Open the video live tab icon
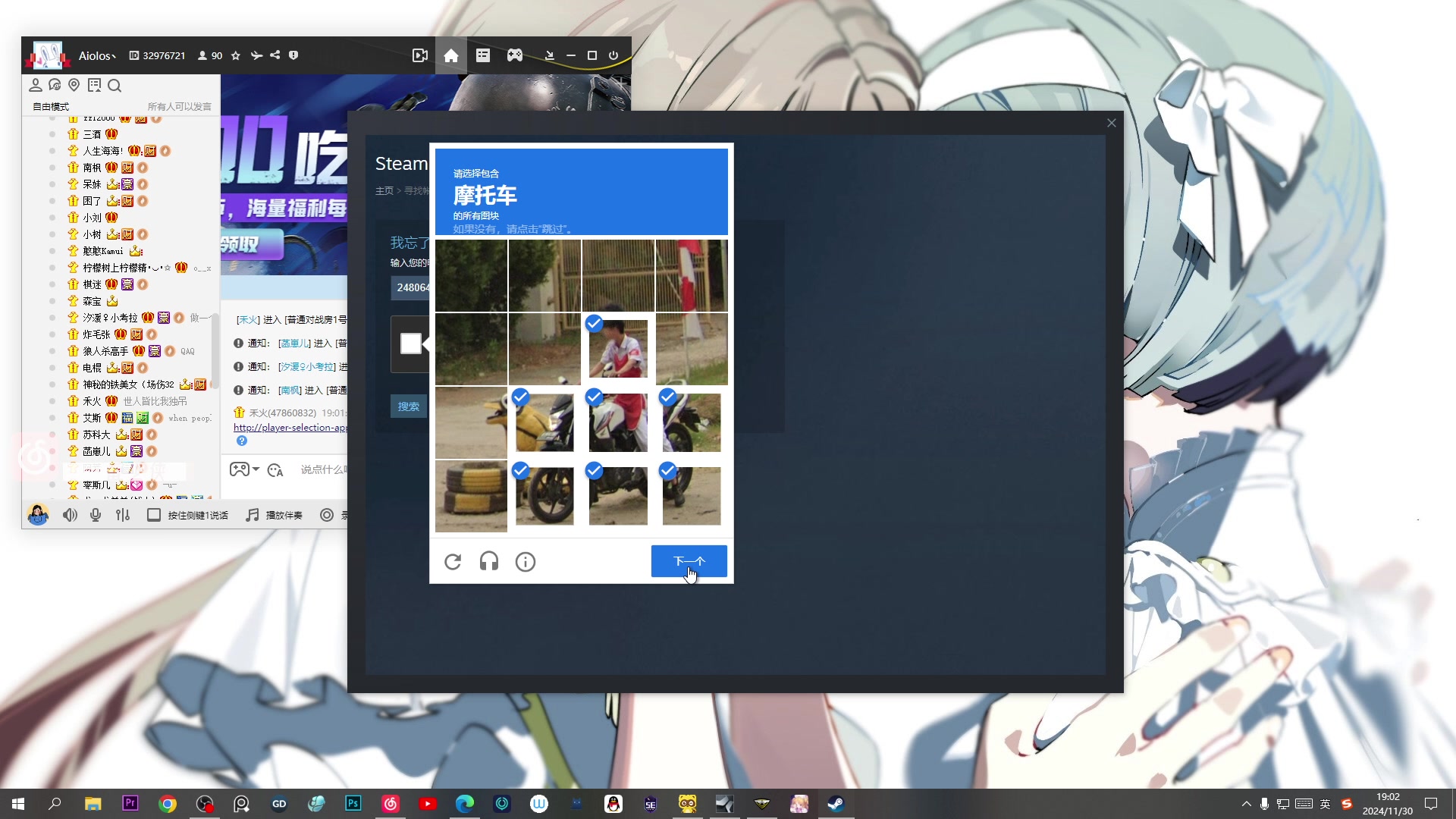The image size is (1456, 819). click(419, 55)
